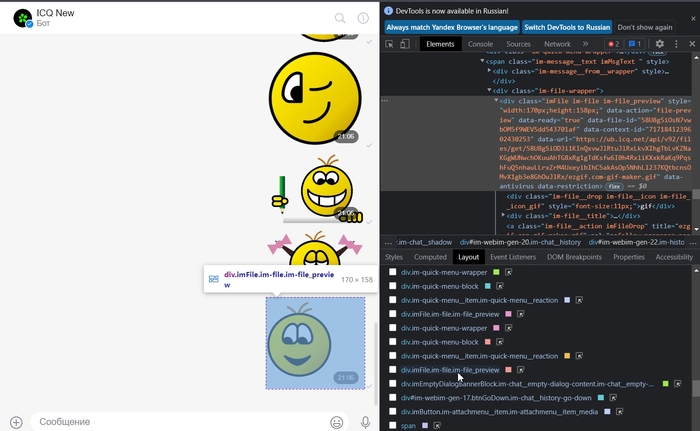
Task: Dismiss the DevTools language info banner
Action: point(693,19)
